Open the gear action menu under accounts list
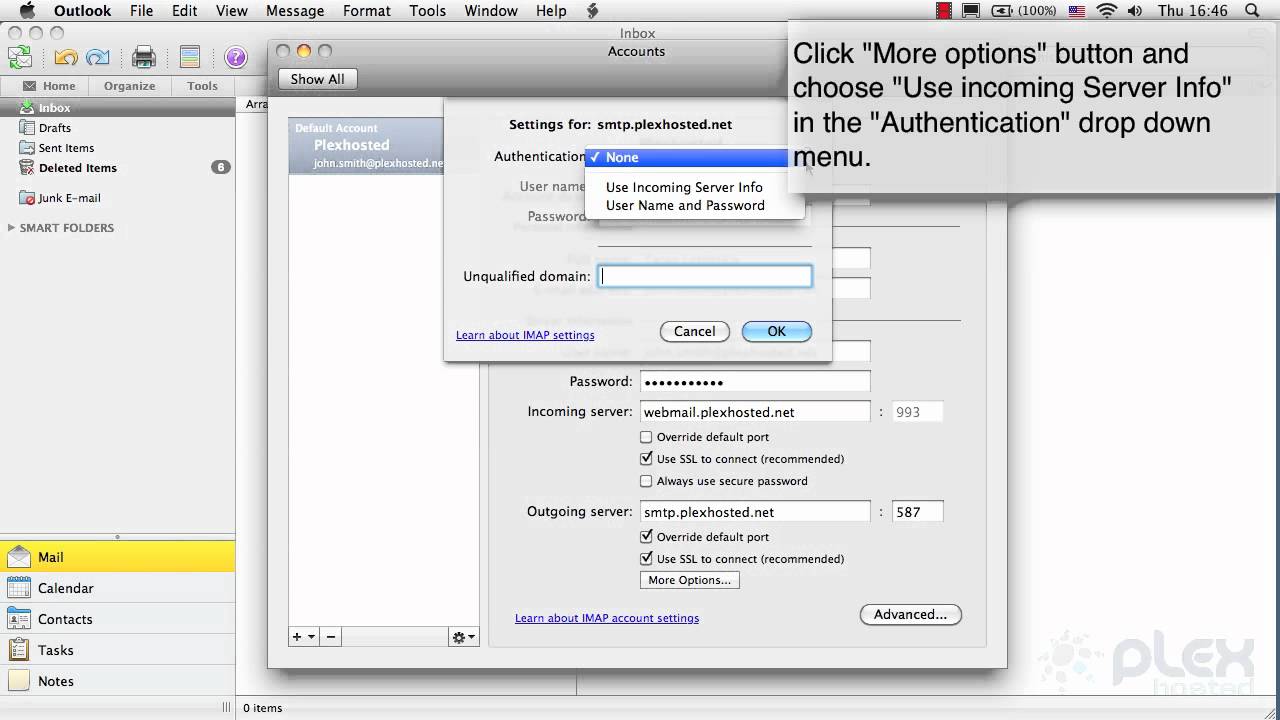This screenshot has width=1280, height=720. [464, 637]
